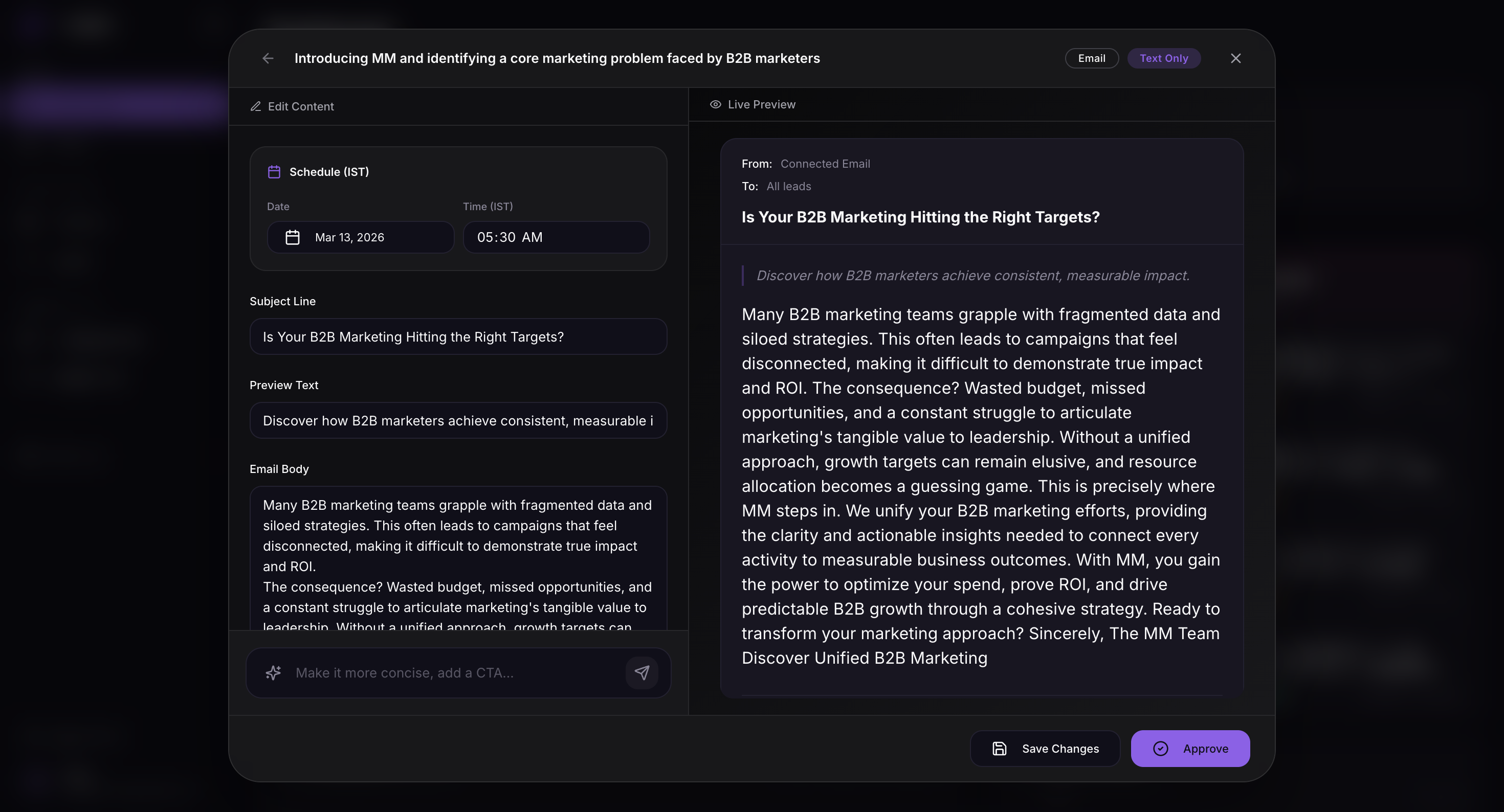Click the italic preview quote line
The width and height of the screenshot is (1504, 812).
click(x=972, y=276)
